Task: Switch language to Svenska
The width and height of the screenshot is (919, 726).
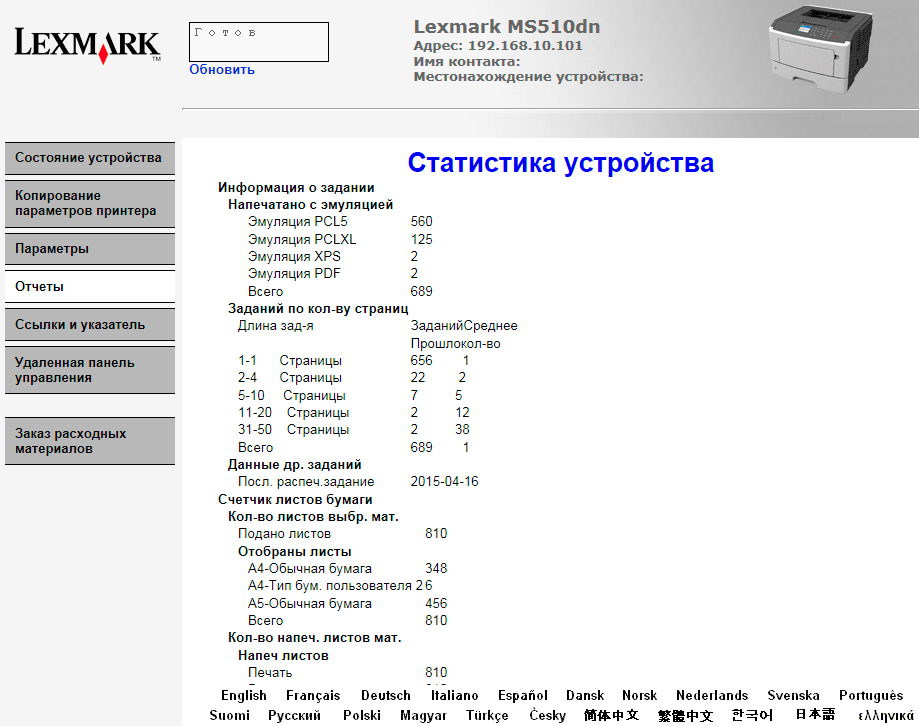Action: 794,696
